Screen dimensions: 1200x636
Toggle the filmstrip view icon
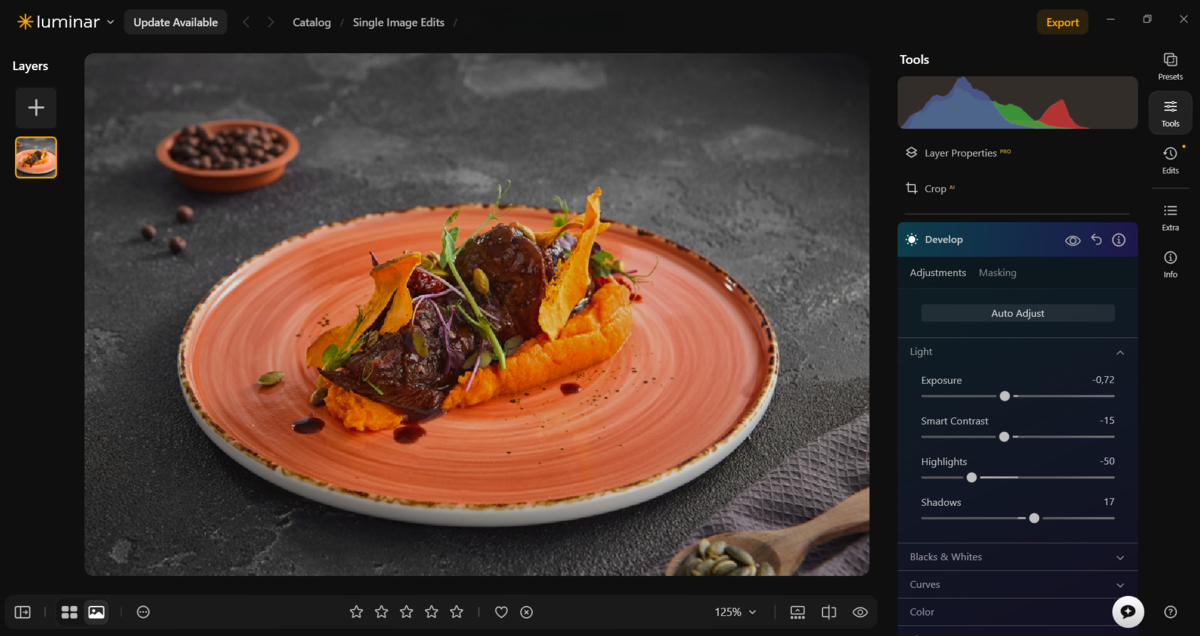point(797,612)
